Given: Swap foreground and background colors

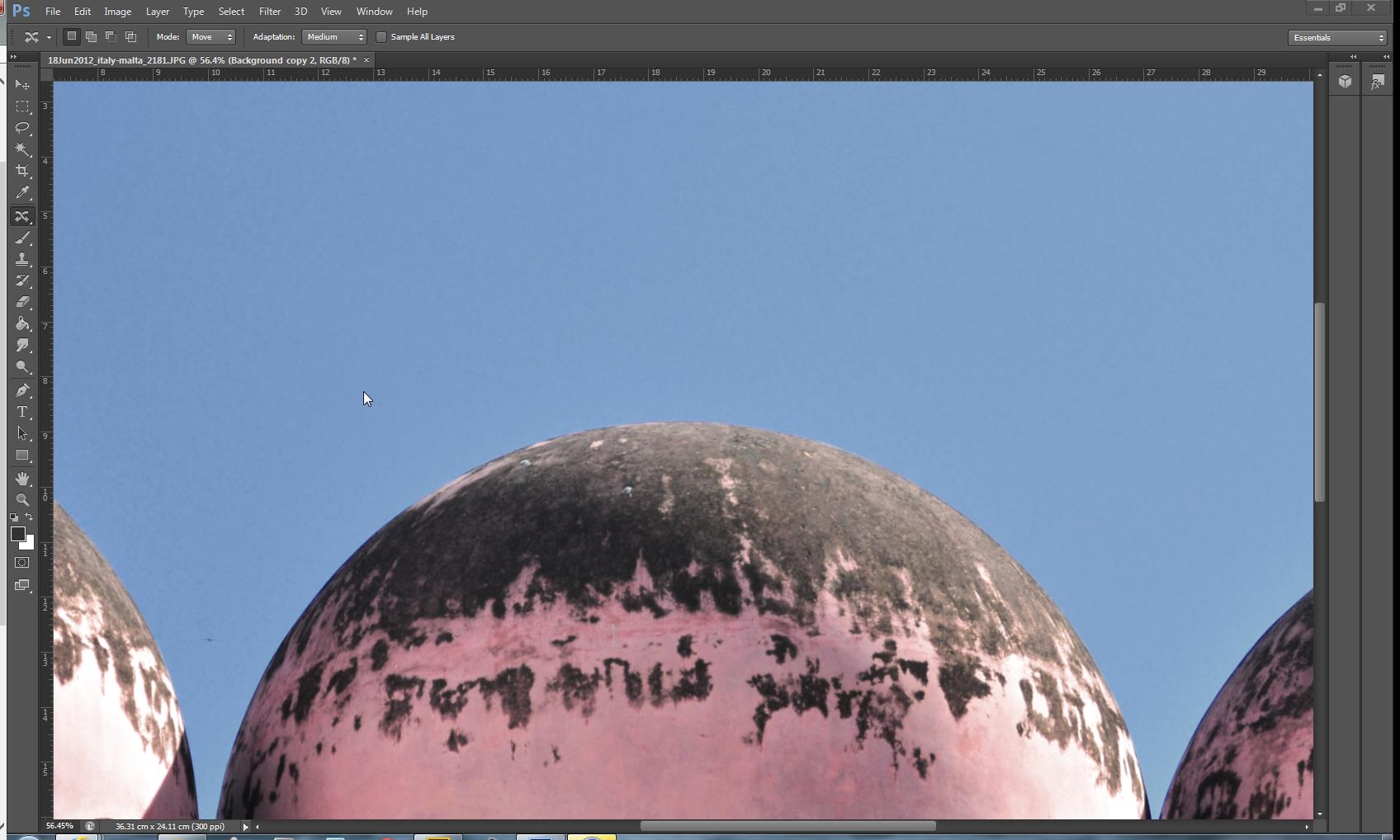Looking at the screenshot, I should click(30, 517).
